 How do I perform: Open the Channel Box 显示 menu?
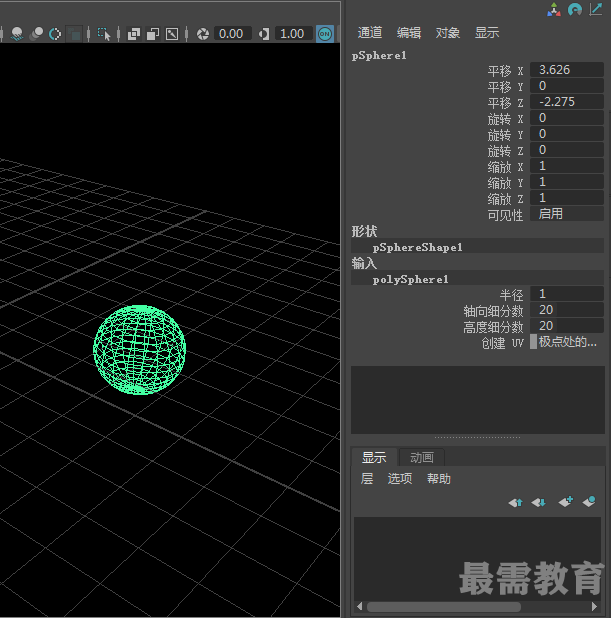(487, 33)
